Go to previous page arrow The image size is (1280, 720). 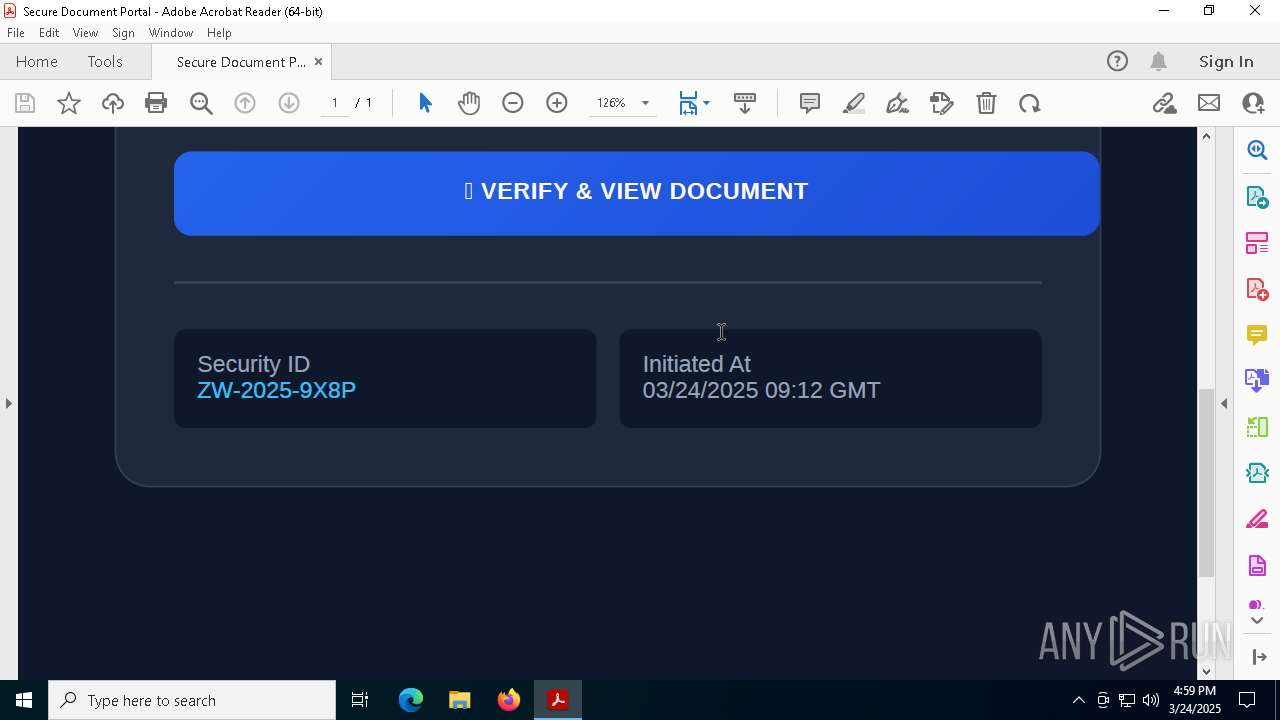click(x=245, y=103)
